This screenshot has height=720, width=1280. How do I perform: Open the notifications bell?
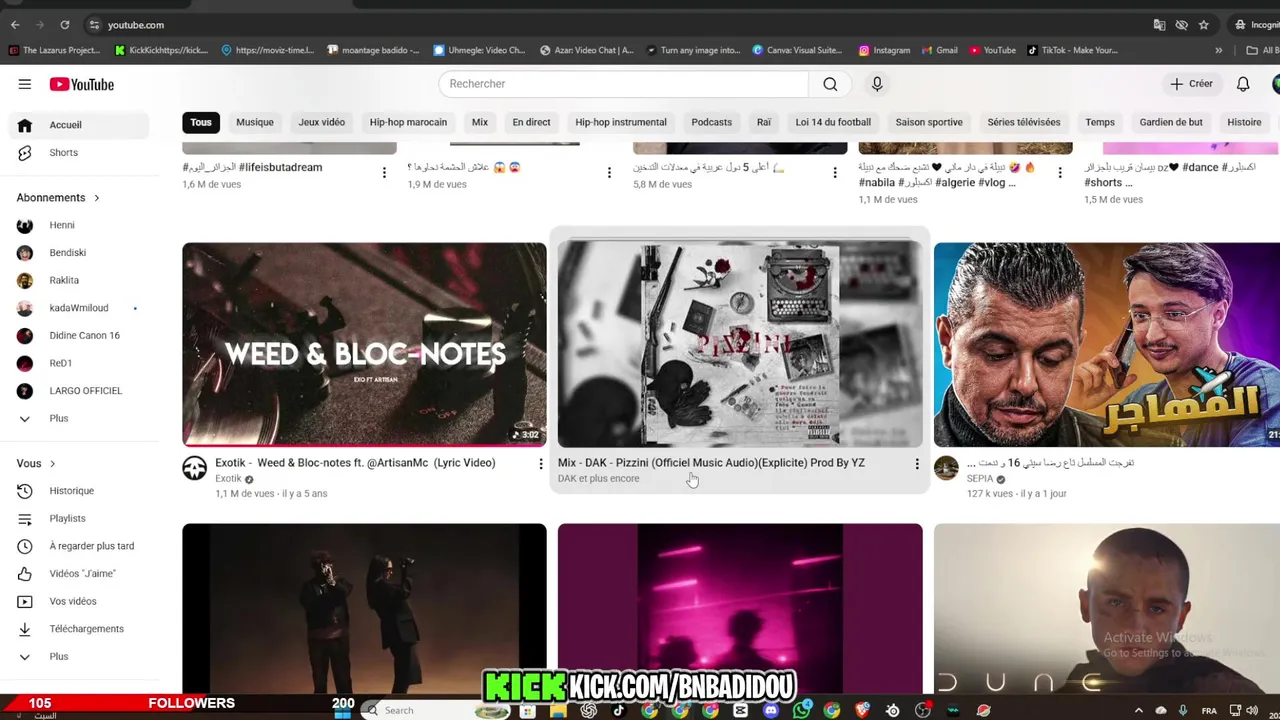point(1243,84)
